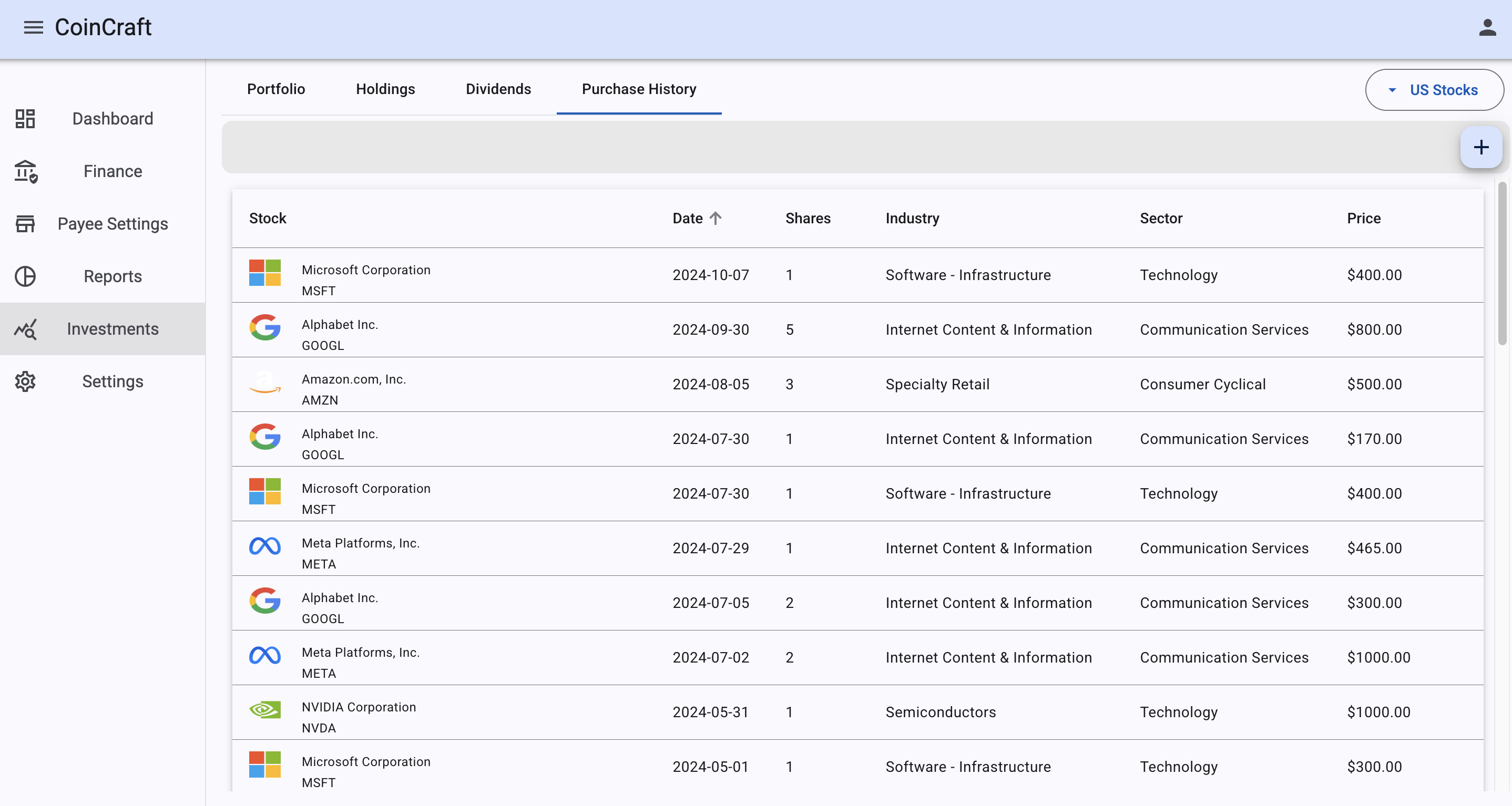
Task: Click the AMZN ticker symbol
Action: (319, 400)
